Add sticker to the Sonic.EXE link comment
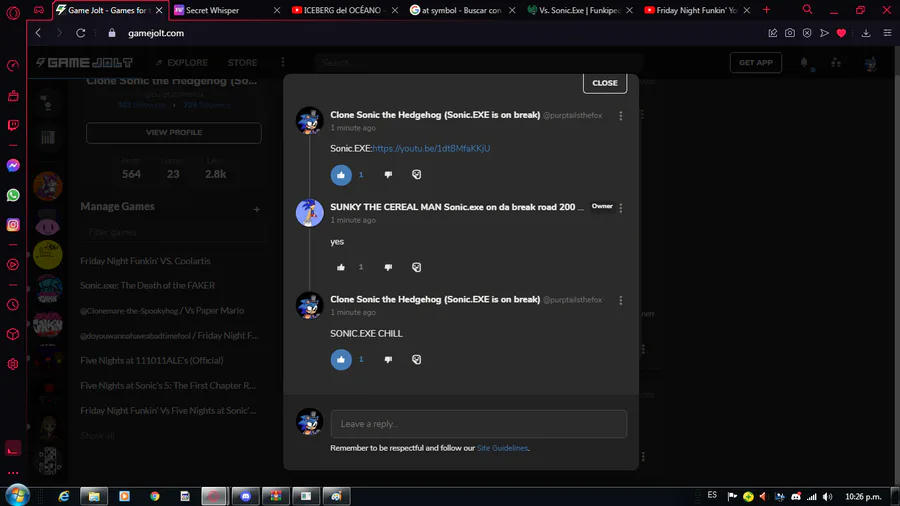Image resolution: width=900 pixels, height=506 pixels. (417, 174)
